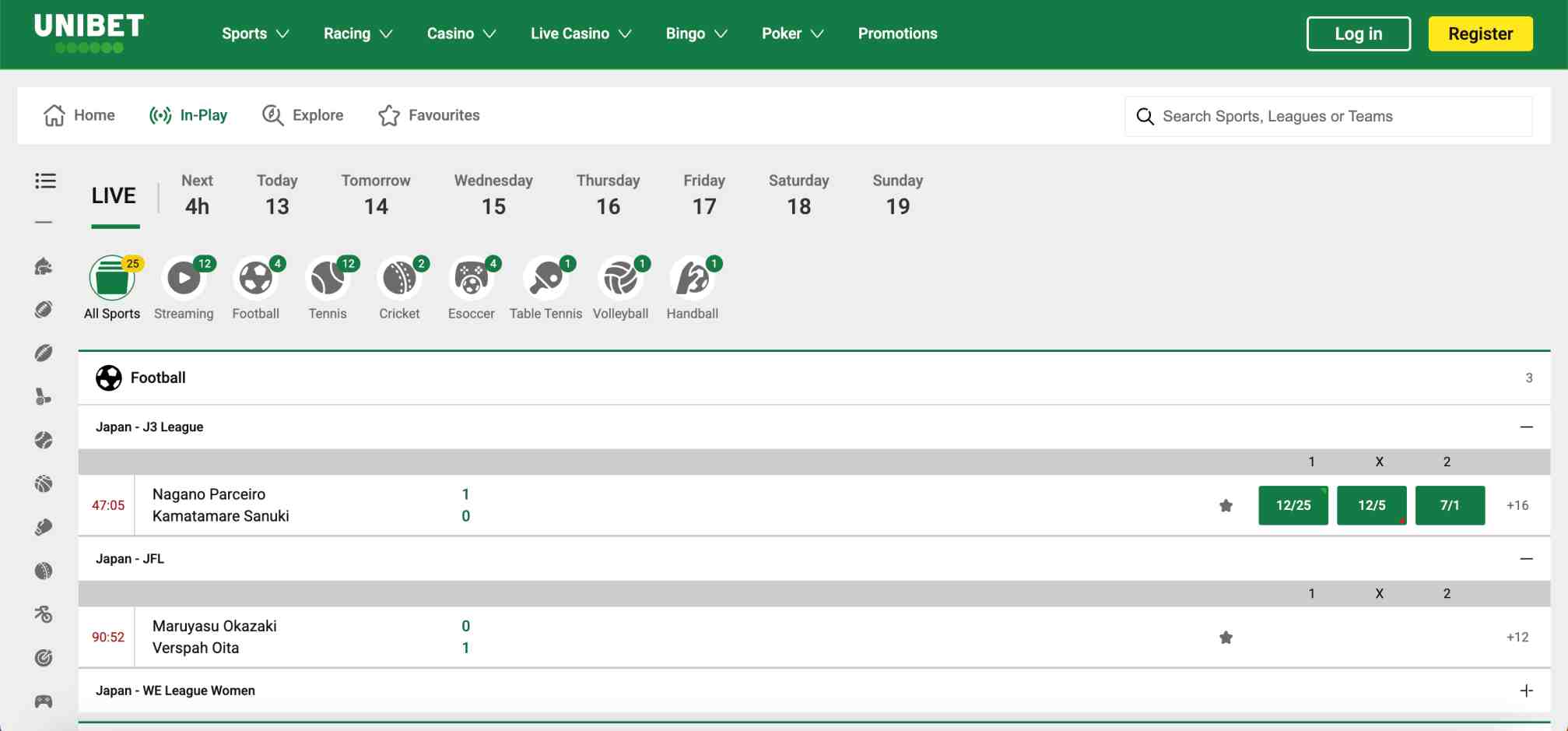
Task: Click the Register button
Action: [1480, 33]
